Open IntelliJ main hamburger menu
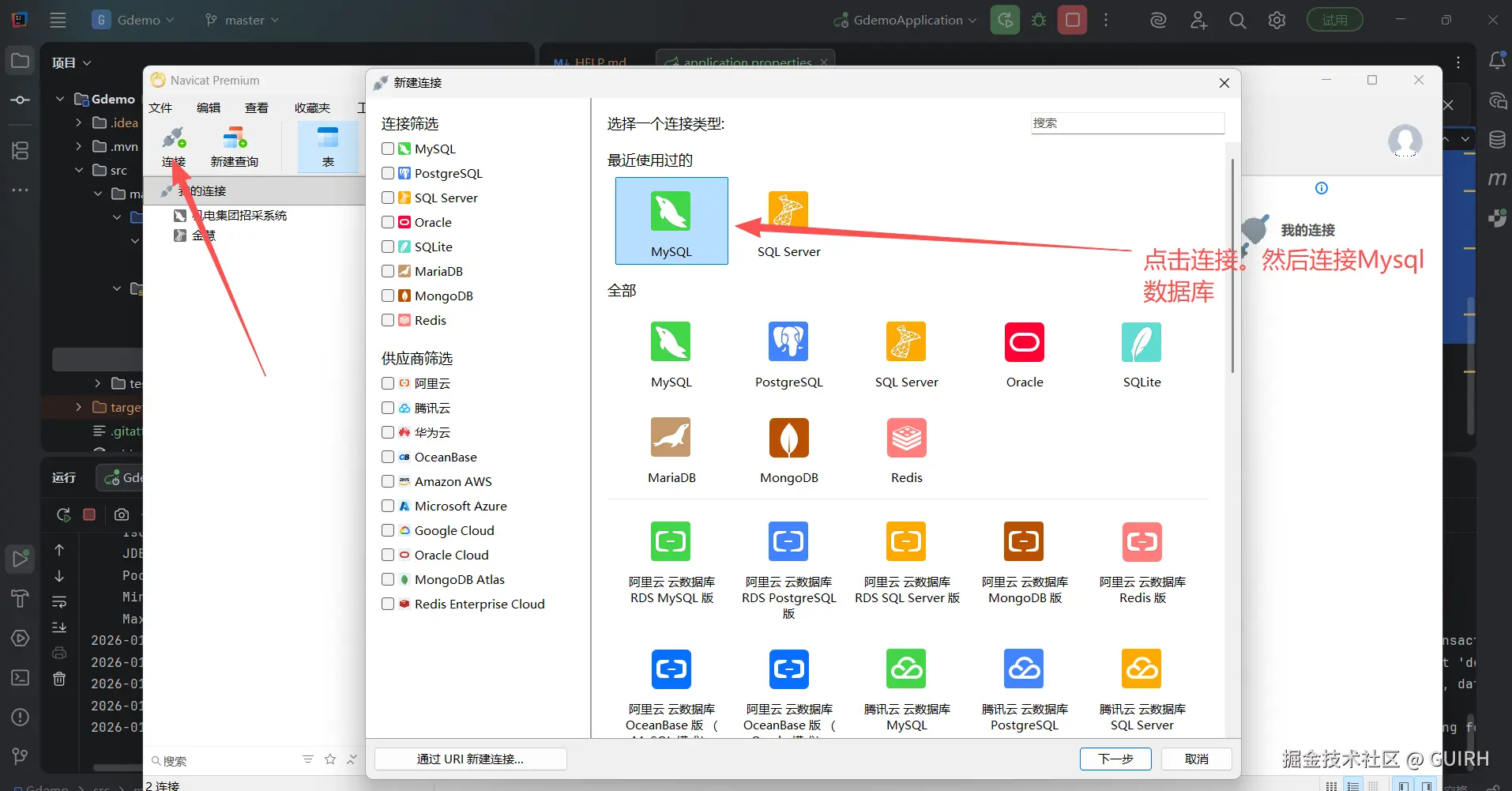The width and height of the screenshot is (1512, 791). [x=58, y=21]
